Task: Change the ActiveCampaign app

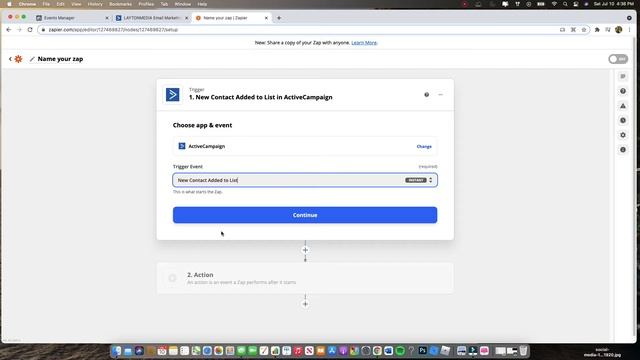Action: [x=424, y=147]
